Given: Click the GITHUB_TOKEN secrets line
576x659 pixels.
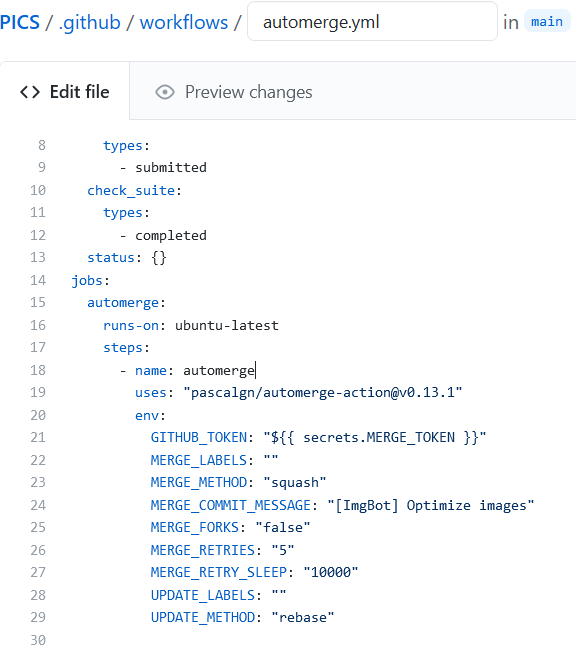Looking at the screenshot, I should point(318,438).
